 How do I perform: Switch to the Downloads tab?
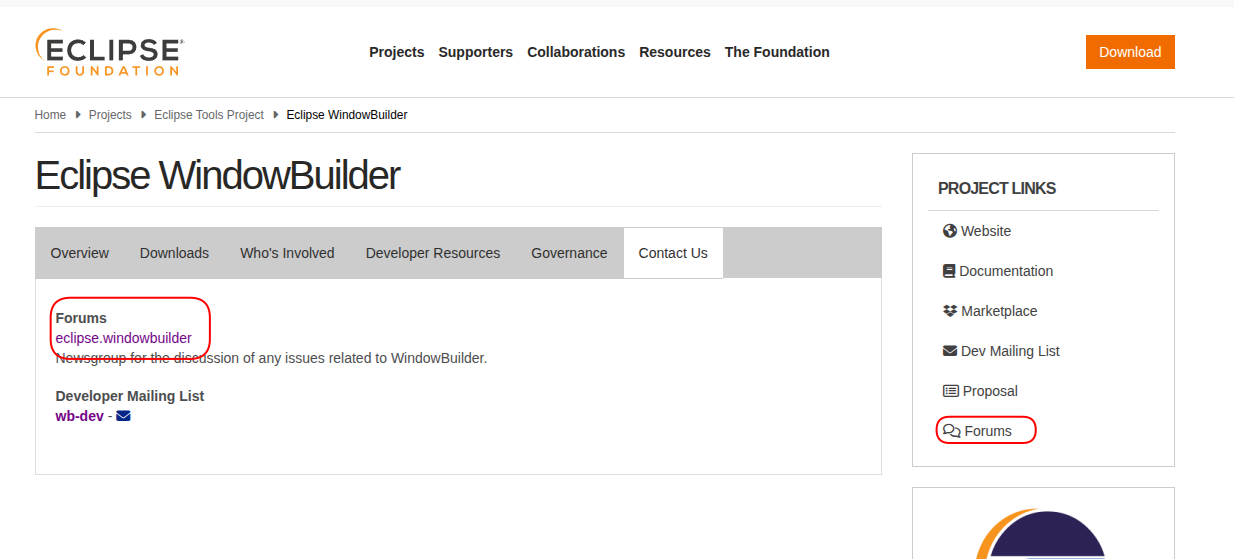tap(175, 253)
